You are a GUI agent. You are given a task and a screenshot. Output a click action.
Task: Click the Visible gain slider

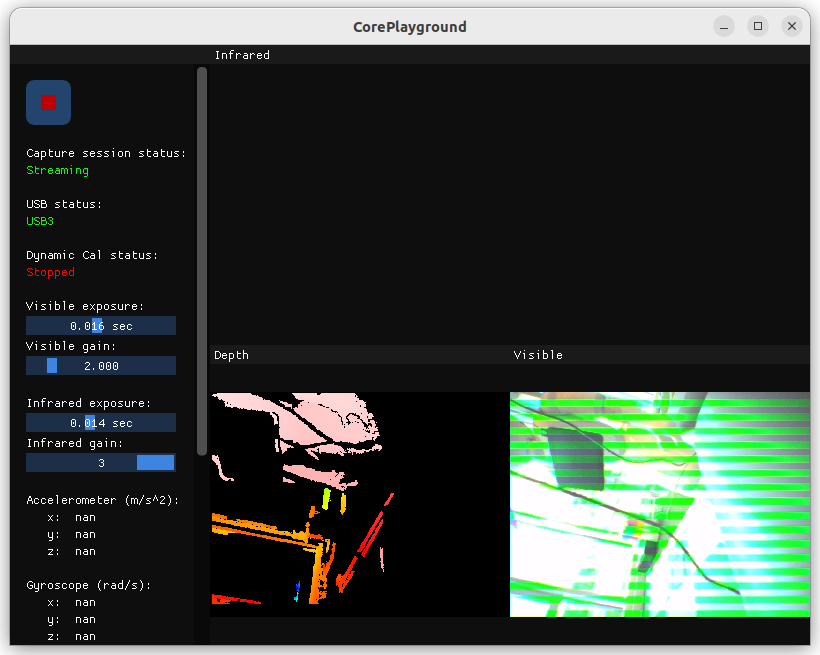point(101,366)
